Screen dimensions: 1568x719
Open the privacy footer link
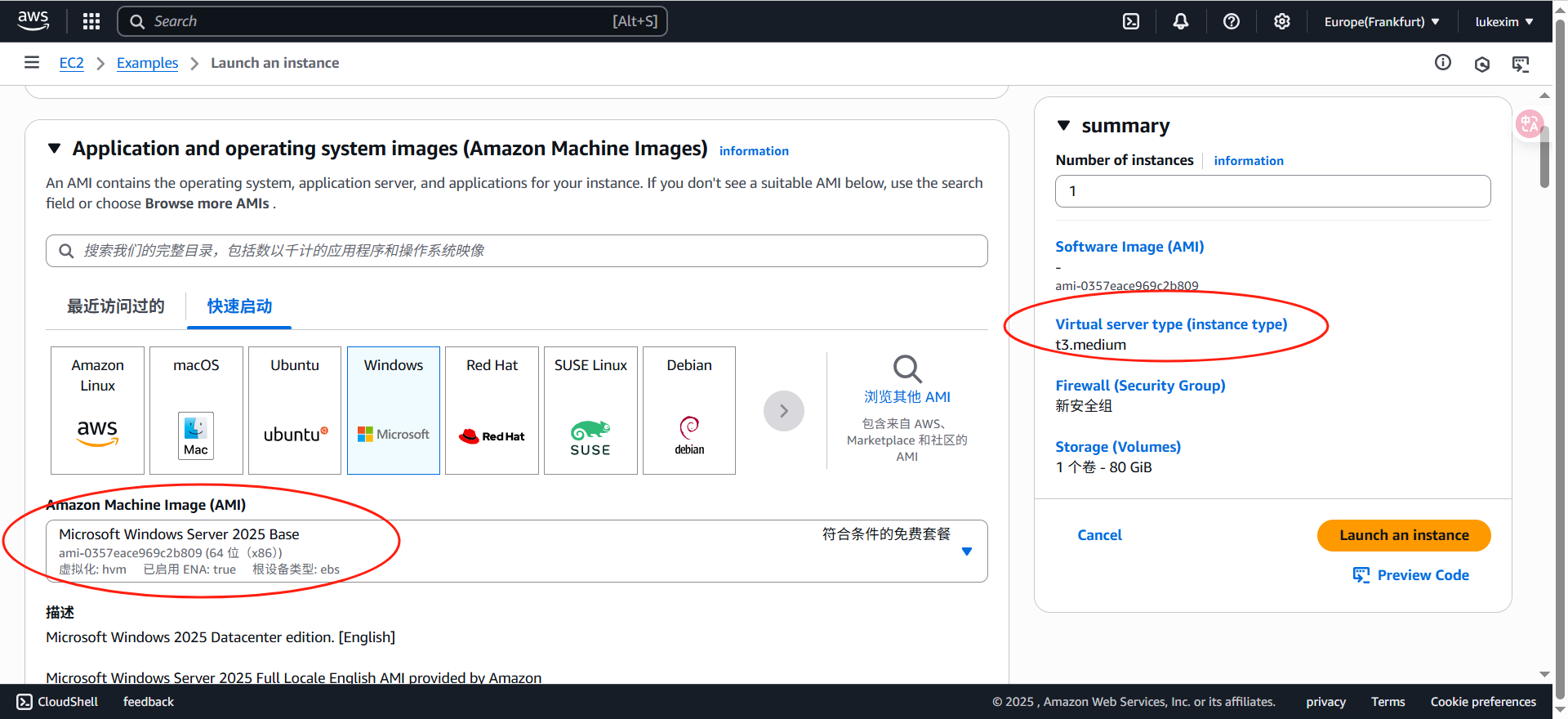tap(1326, 702)
